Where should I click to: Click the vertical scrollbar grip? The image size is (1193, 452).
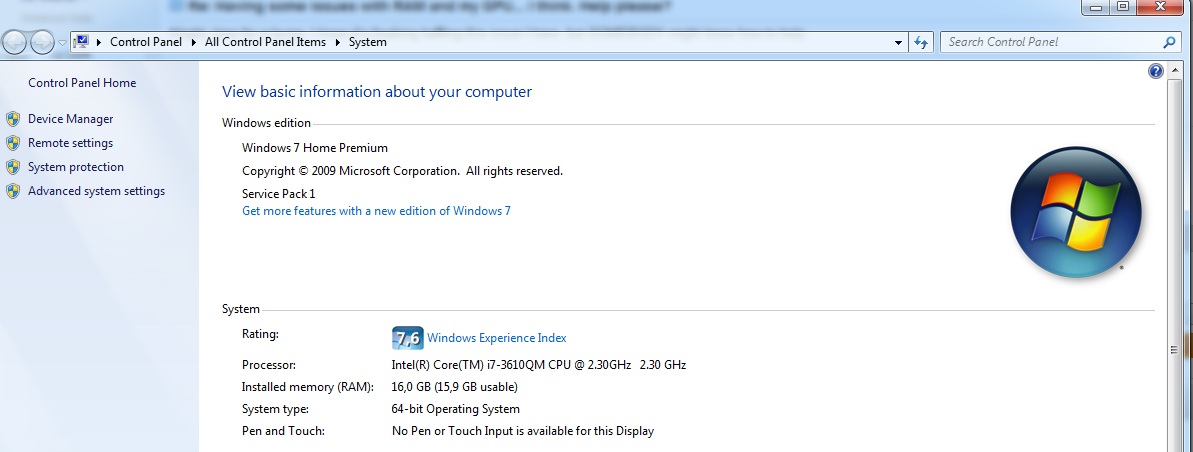click(1173, 350)
